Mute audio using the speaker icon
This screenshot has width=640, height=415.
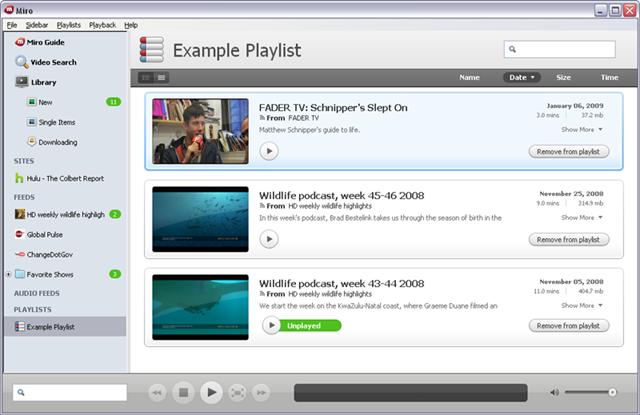pos(555,393)
